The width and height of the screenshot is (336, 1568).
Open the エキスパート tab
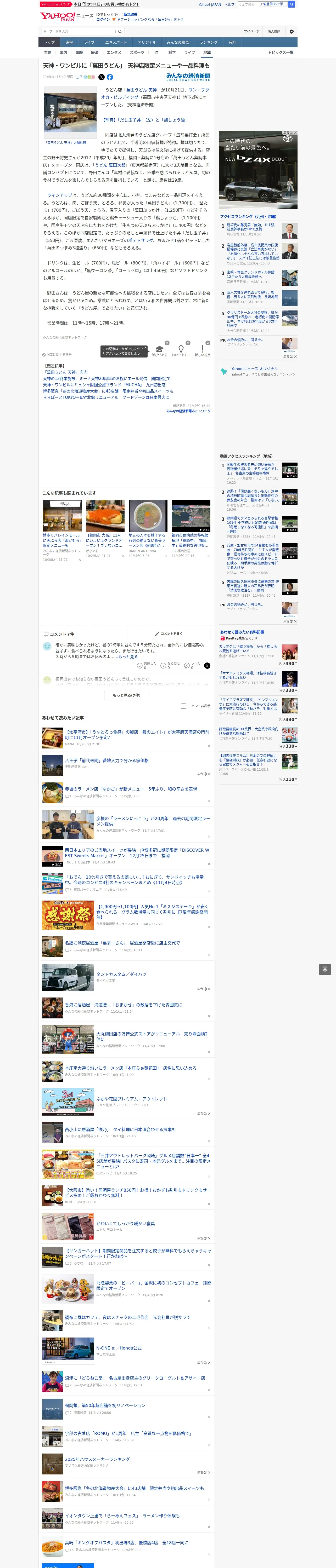pyautogui.click(x=116, y=43)
